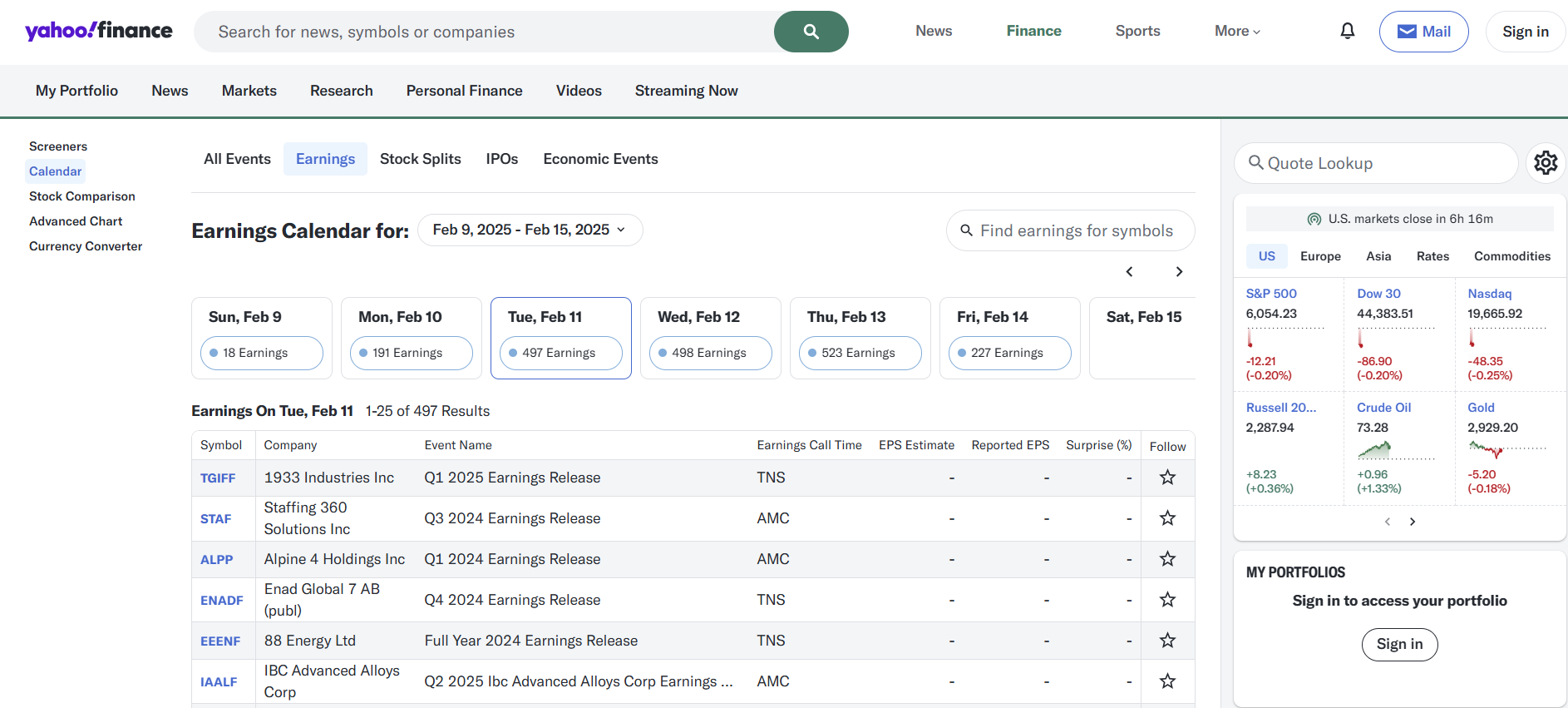The height and width of the screenshot is (708, 1568).
Task: Open My Portfolio in navigation
Action: click(76, 91)
